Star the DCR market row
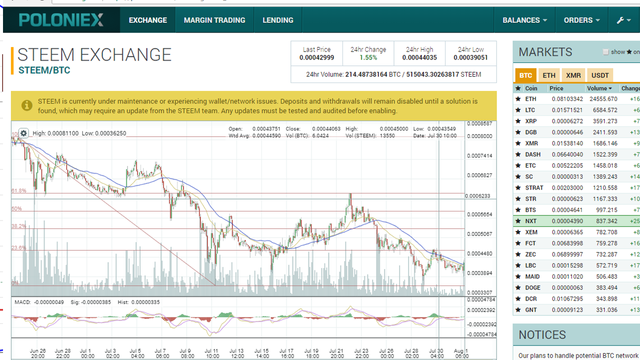 tap(518, 298)
